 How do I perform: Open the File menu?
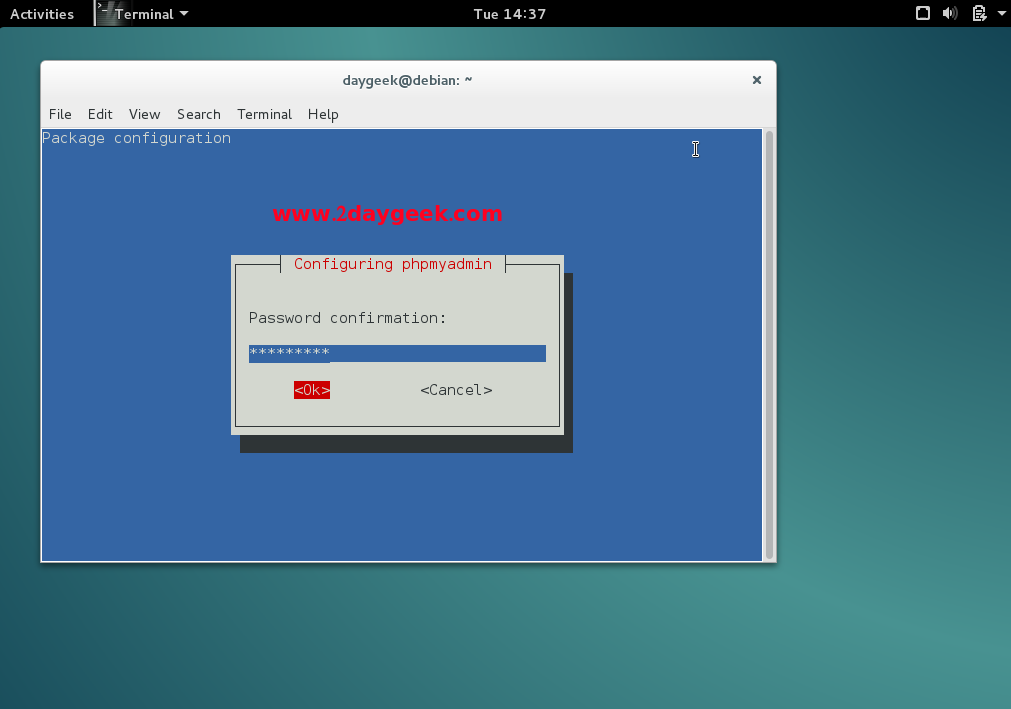pyautogui.click(x=60, y=114)
